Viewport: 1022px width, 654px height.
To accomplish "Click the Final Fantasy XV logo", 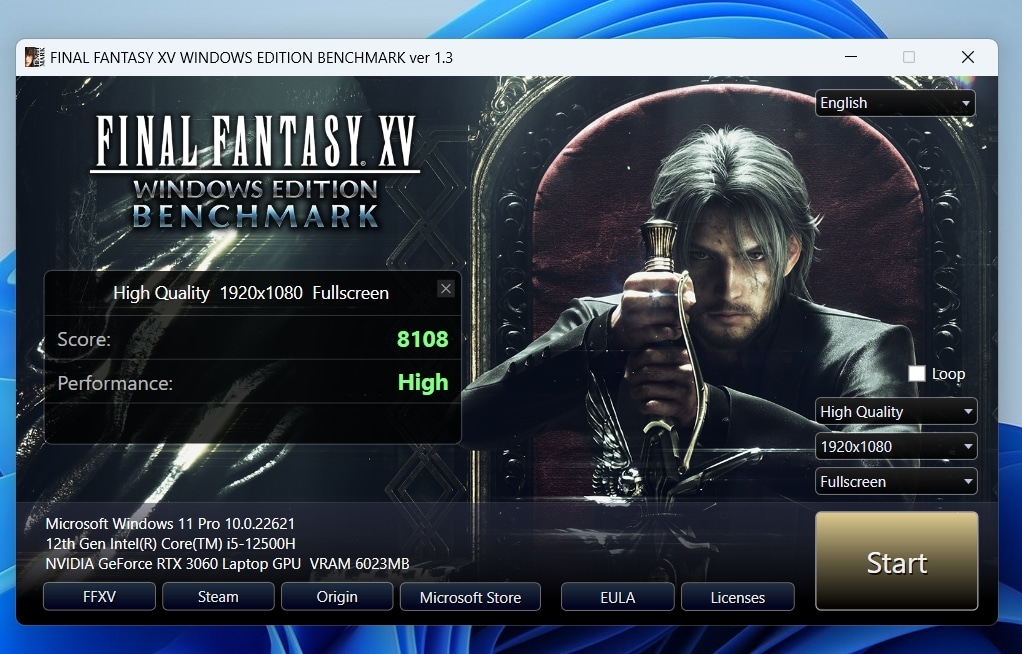I will [x=255, y=170].
